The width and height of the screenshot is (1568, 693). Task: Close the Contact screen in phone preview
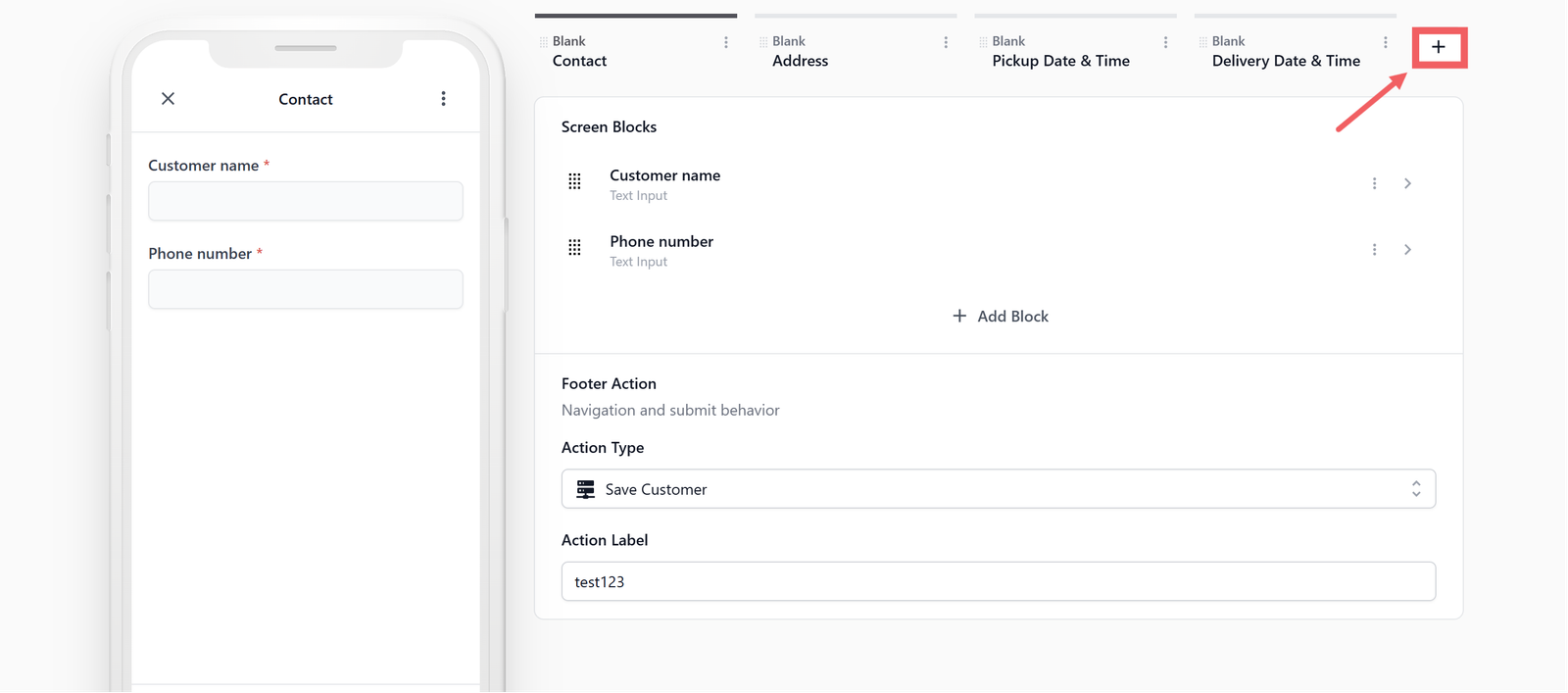169,99
